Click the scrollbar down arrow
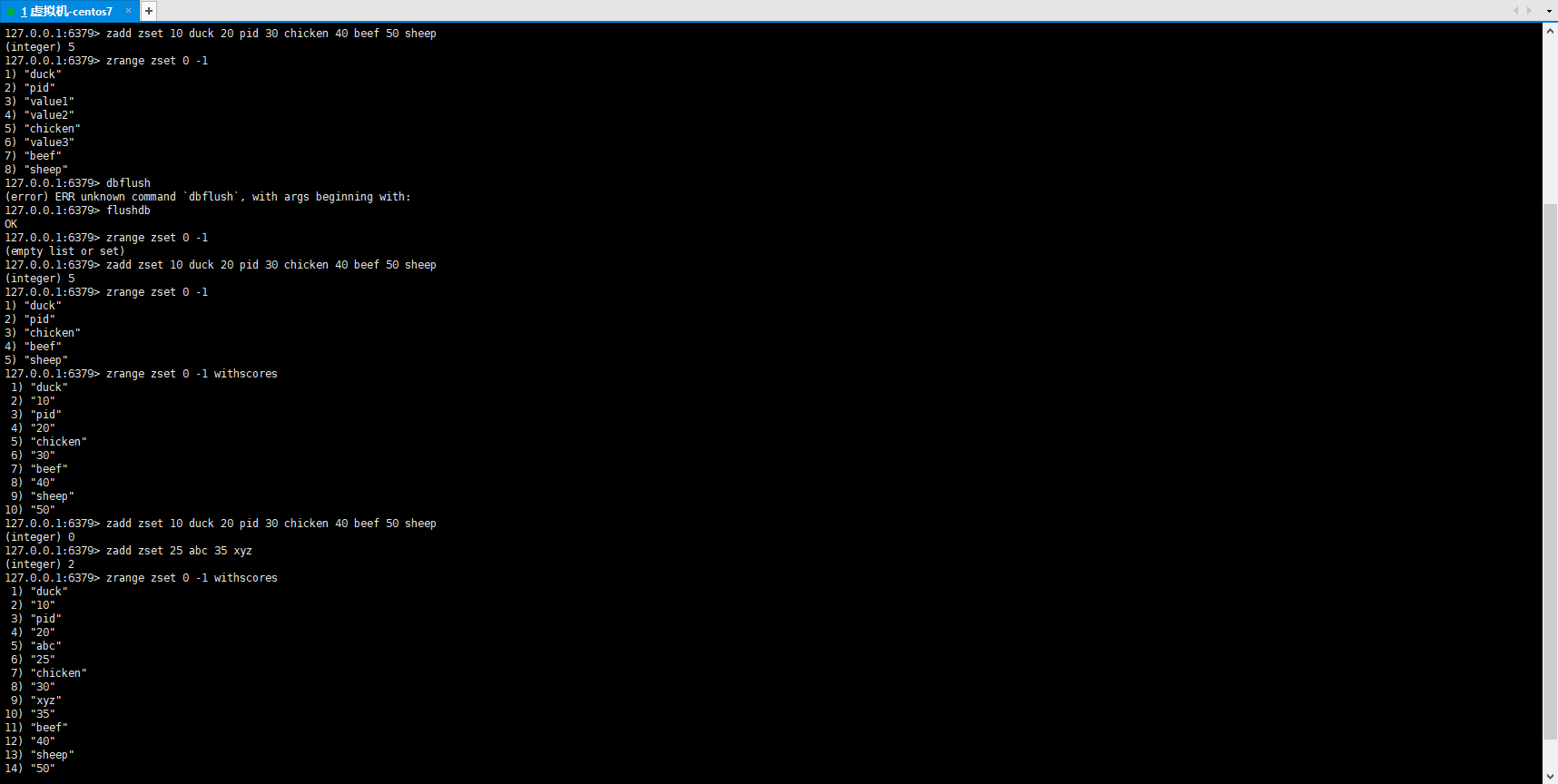Image resolution: width=1558 pixels, height=784 pixels. 1550,777
